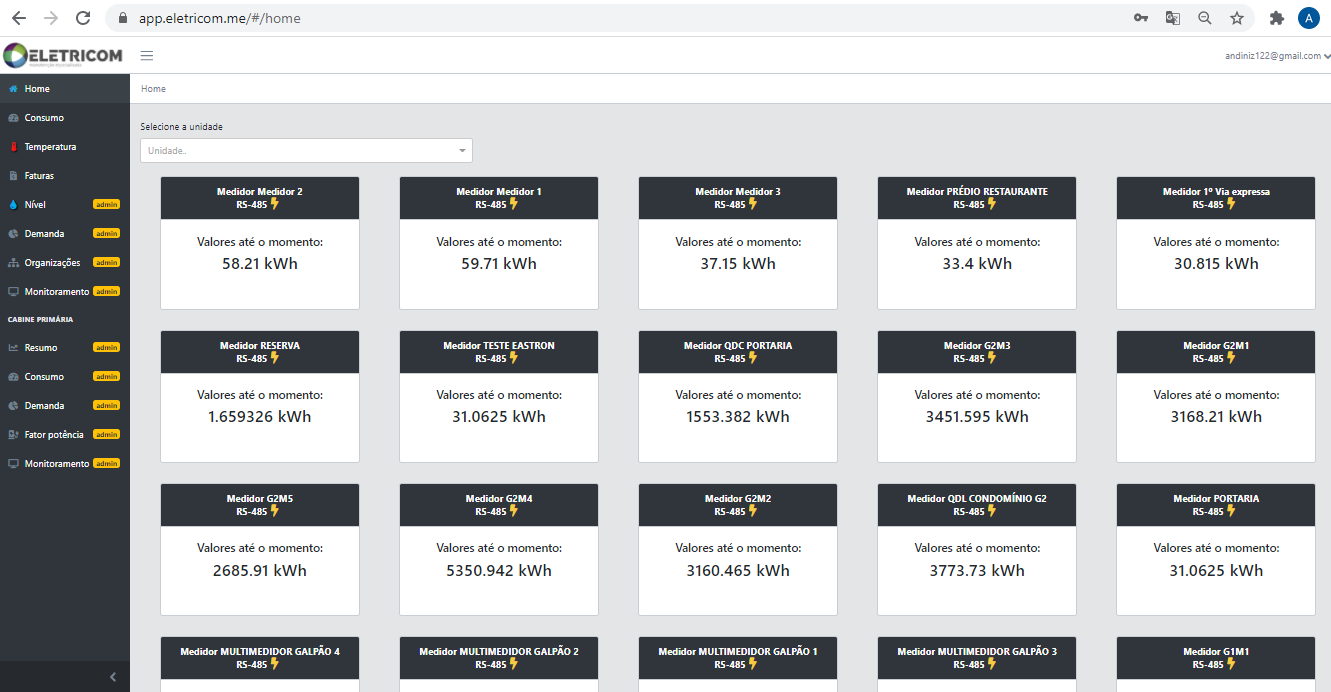1331x692 pixels.
Task: Click the admin badge next to Nível
Action: 106,204
